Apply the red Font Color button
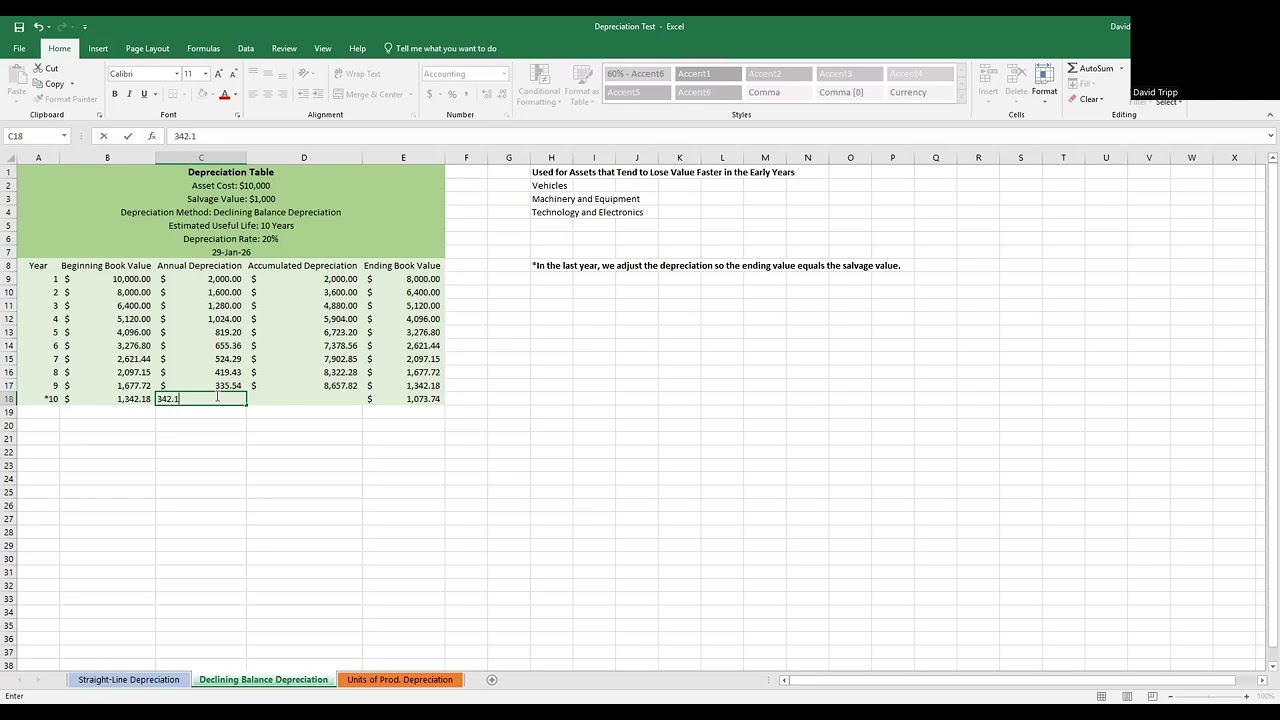 pyautogui.click(x=224, y=94)
